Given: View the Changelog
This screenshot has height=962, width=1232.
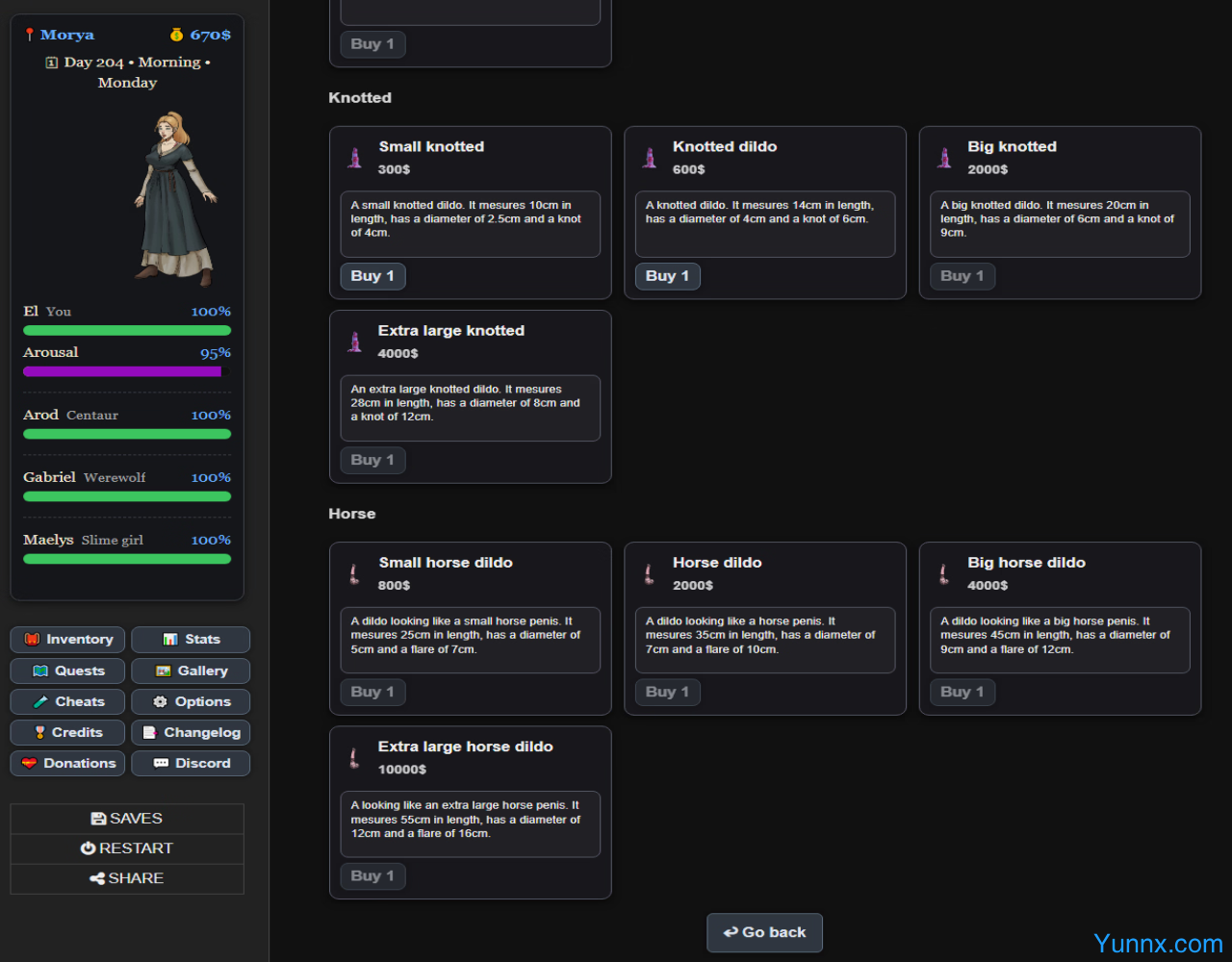Looking at the screenshot, I should click(x=191, y=732).
